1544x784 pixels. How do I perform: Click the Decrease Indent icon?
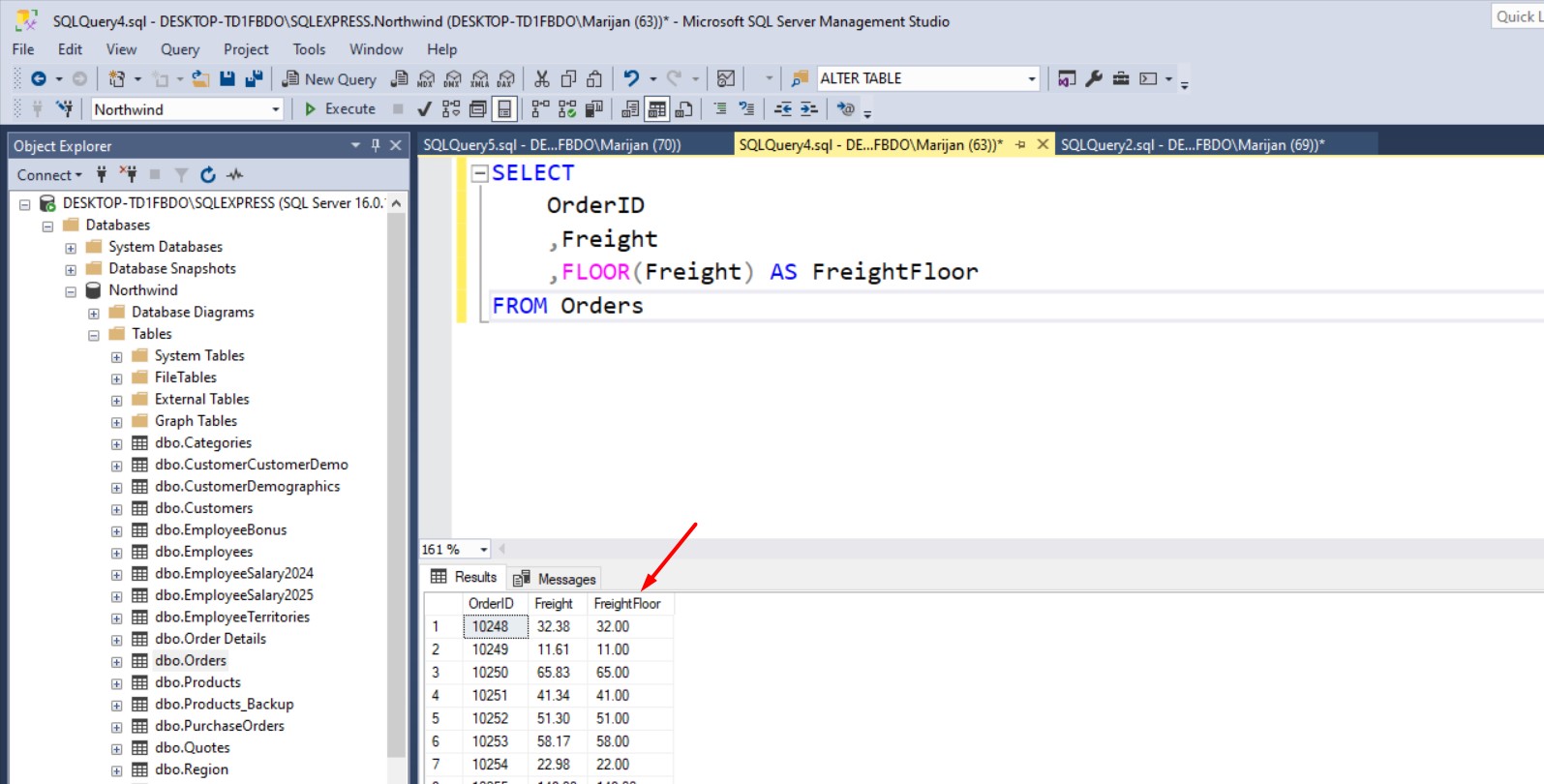[x=783, y=109]
